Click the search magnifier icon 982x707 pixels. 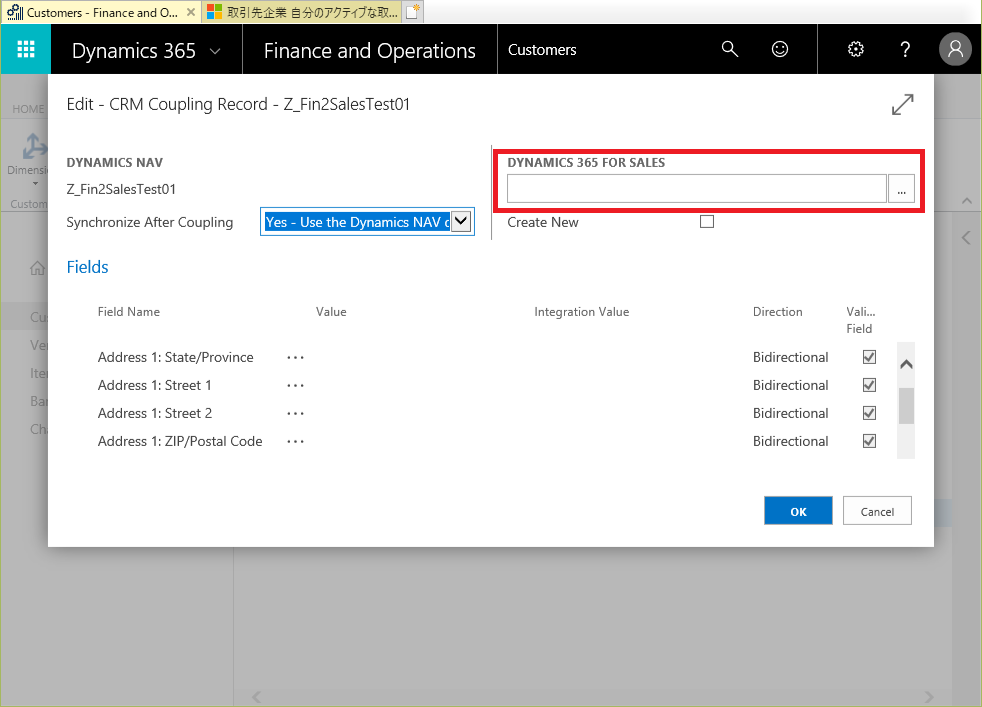(x=730, y=49)
